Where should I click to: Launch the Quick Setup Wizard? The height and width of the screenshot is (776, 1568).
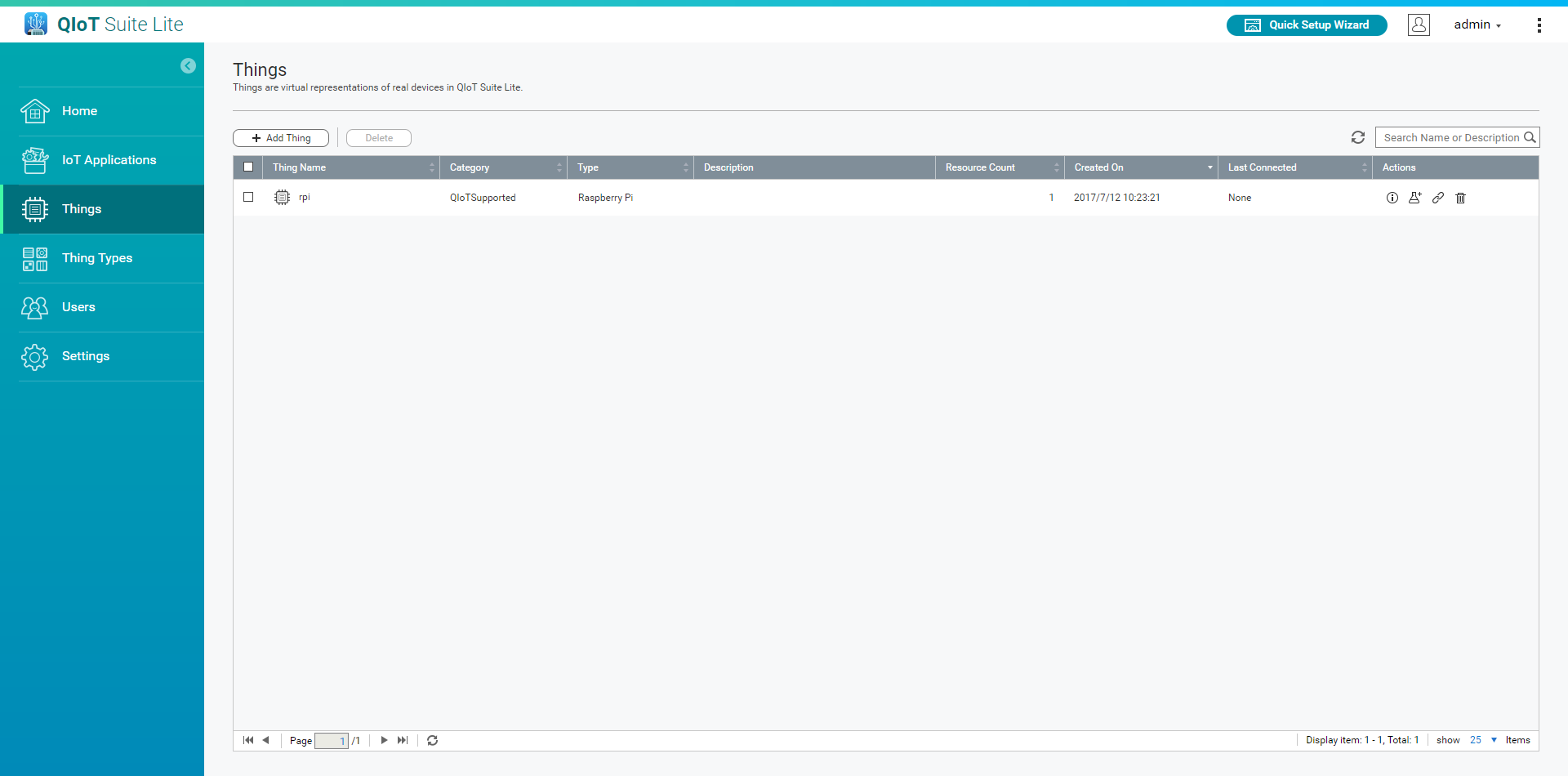point(1306,25)
